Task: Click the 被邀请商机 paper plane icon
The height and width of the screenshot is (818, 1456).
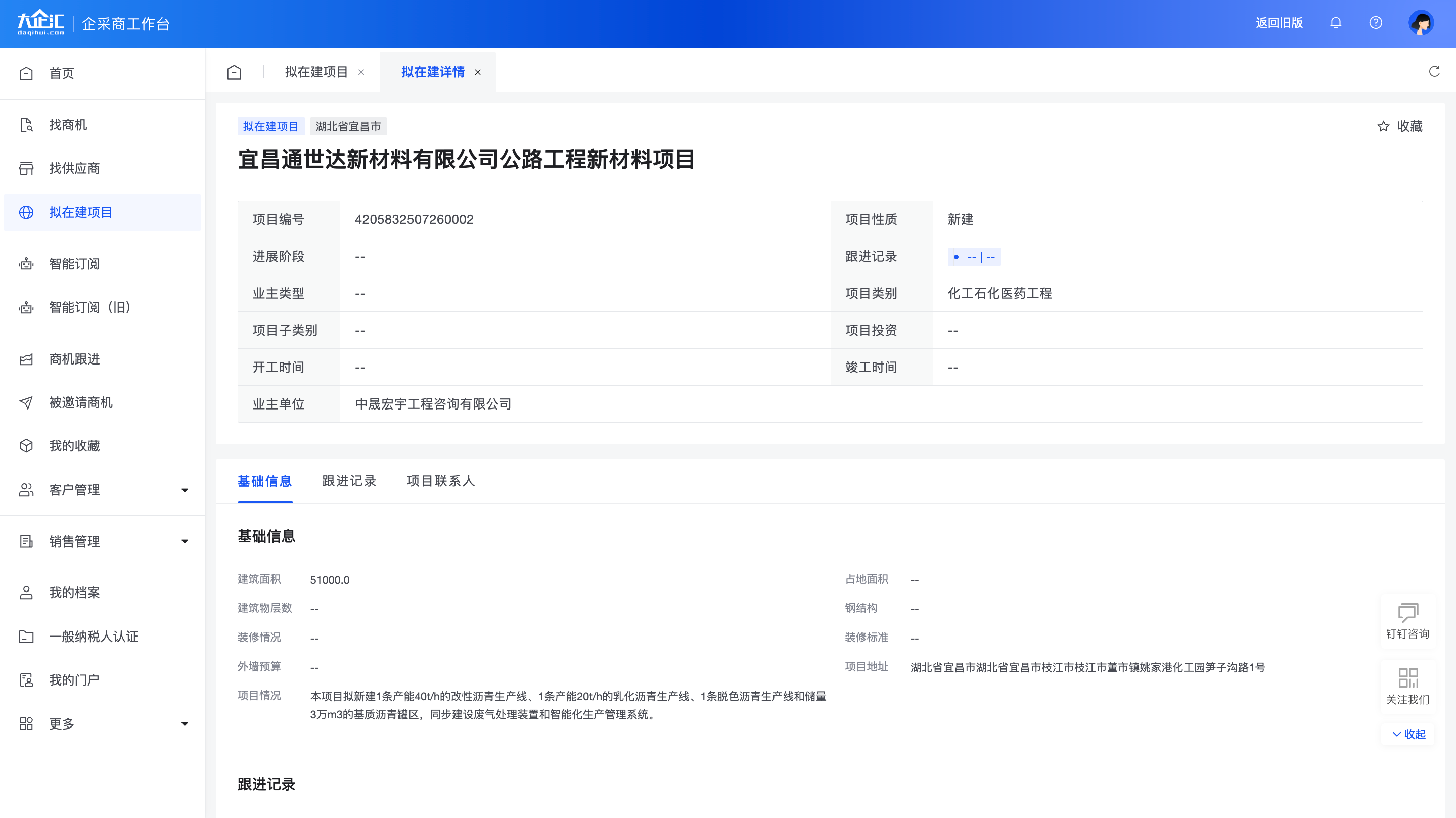Action: point(26,402)
